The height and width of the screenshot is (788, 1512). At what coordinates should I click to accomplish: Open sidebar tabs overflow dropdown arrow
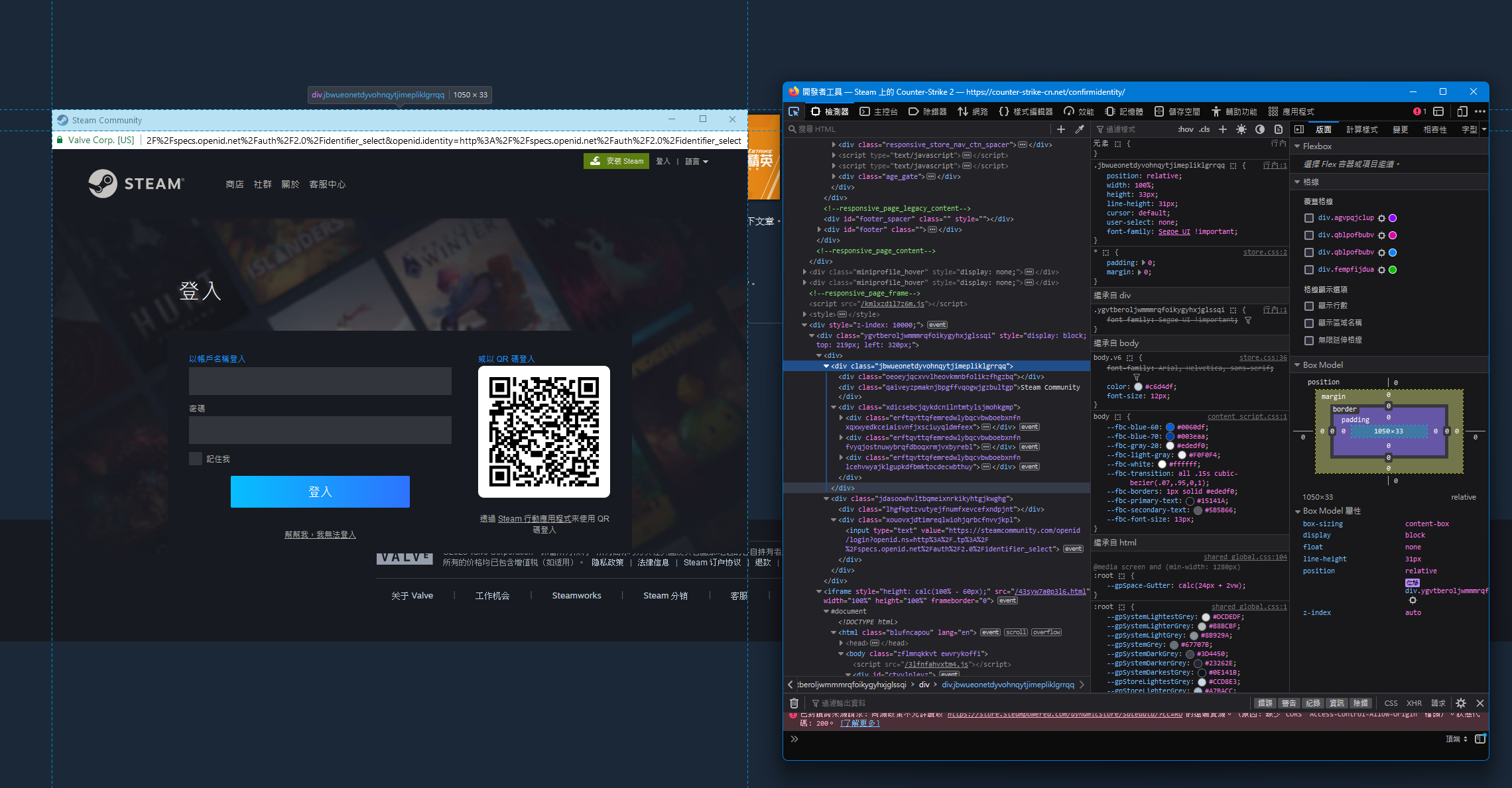coord(1484,129)
